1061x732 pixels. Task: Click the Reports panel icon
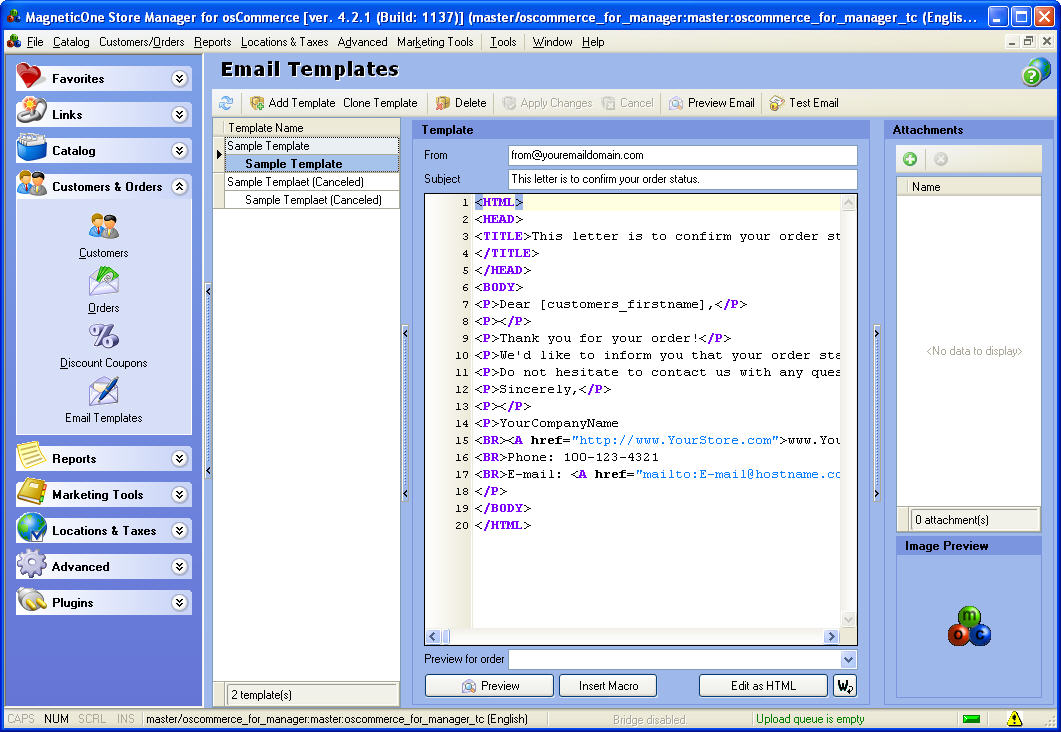tap(31, 456)
